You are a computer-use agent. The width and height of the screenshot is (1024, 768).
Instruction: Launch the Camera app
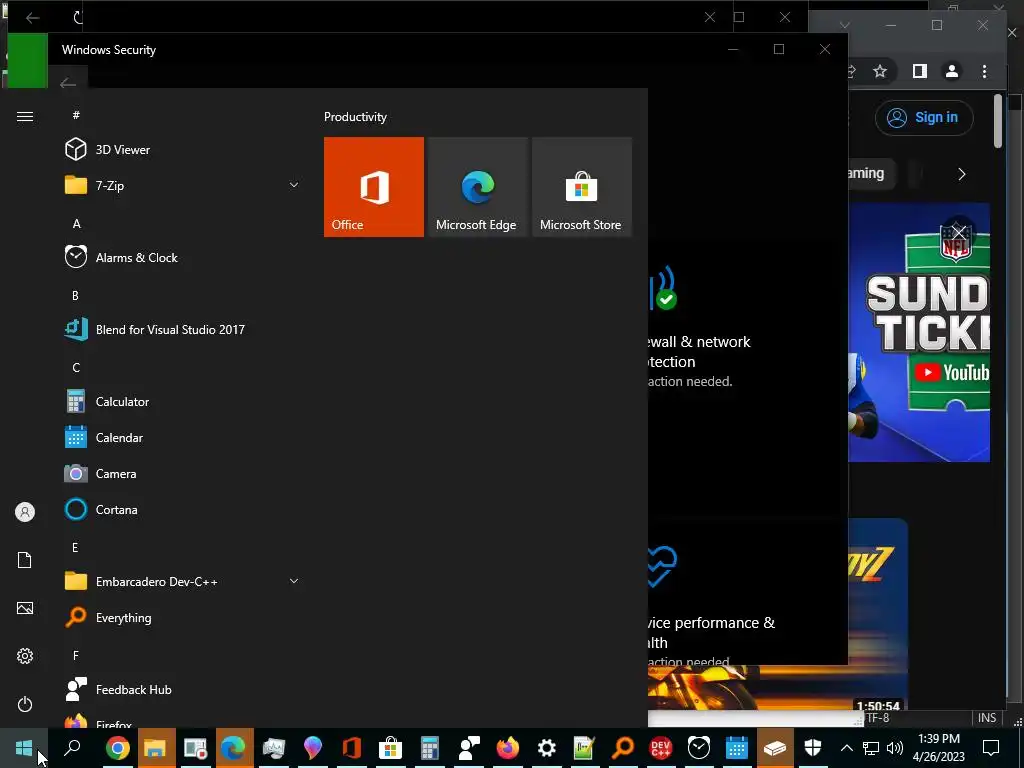pyautogui.click(x=116, y=473)
